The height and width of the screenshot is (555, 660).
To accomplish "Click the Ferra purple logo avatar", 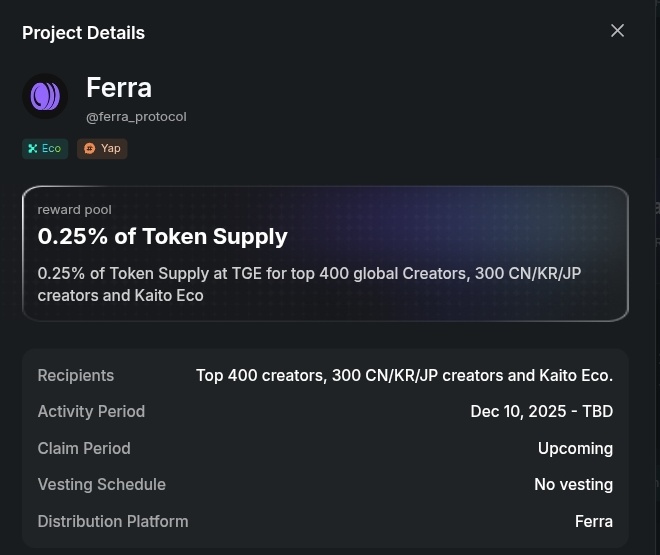I will tap(45, 96).
